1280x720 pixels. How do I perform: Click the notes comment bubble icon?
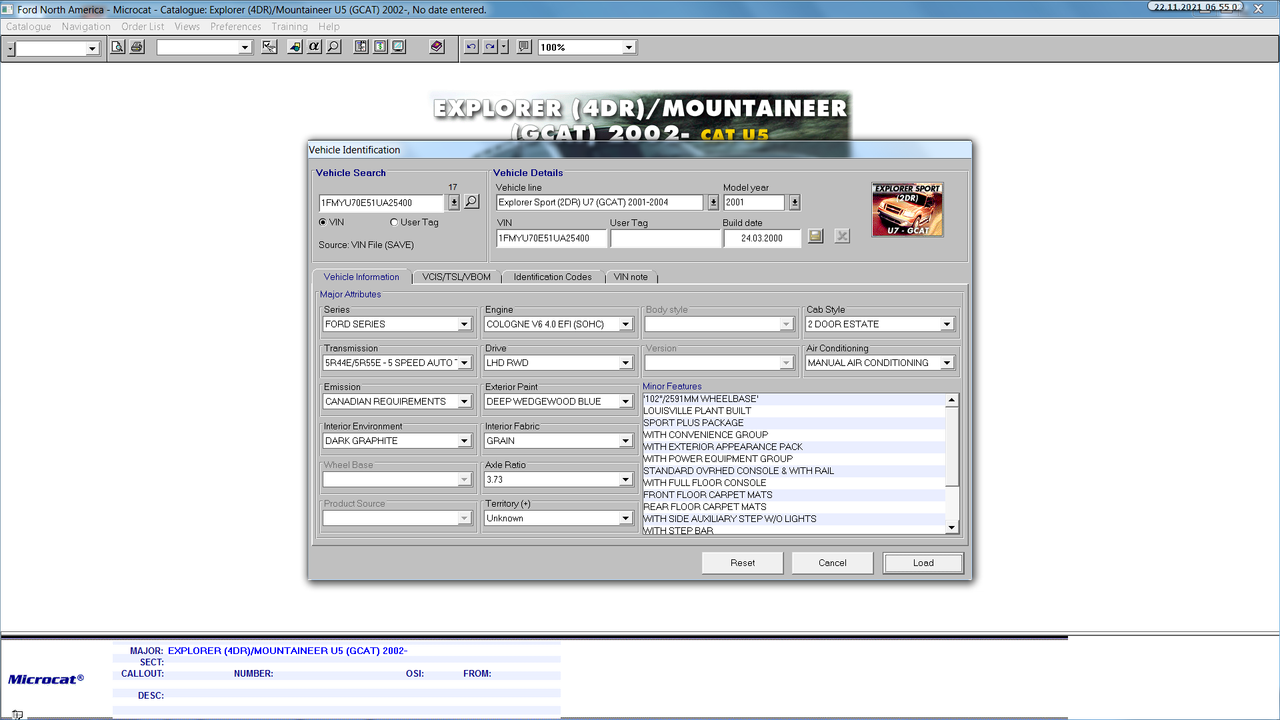point(524,47)
